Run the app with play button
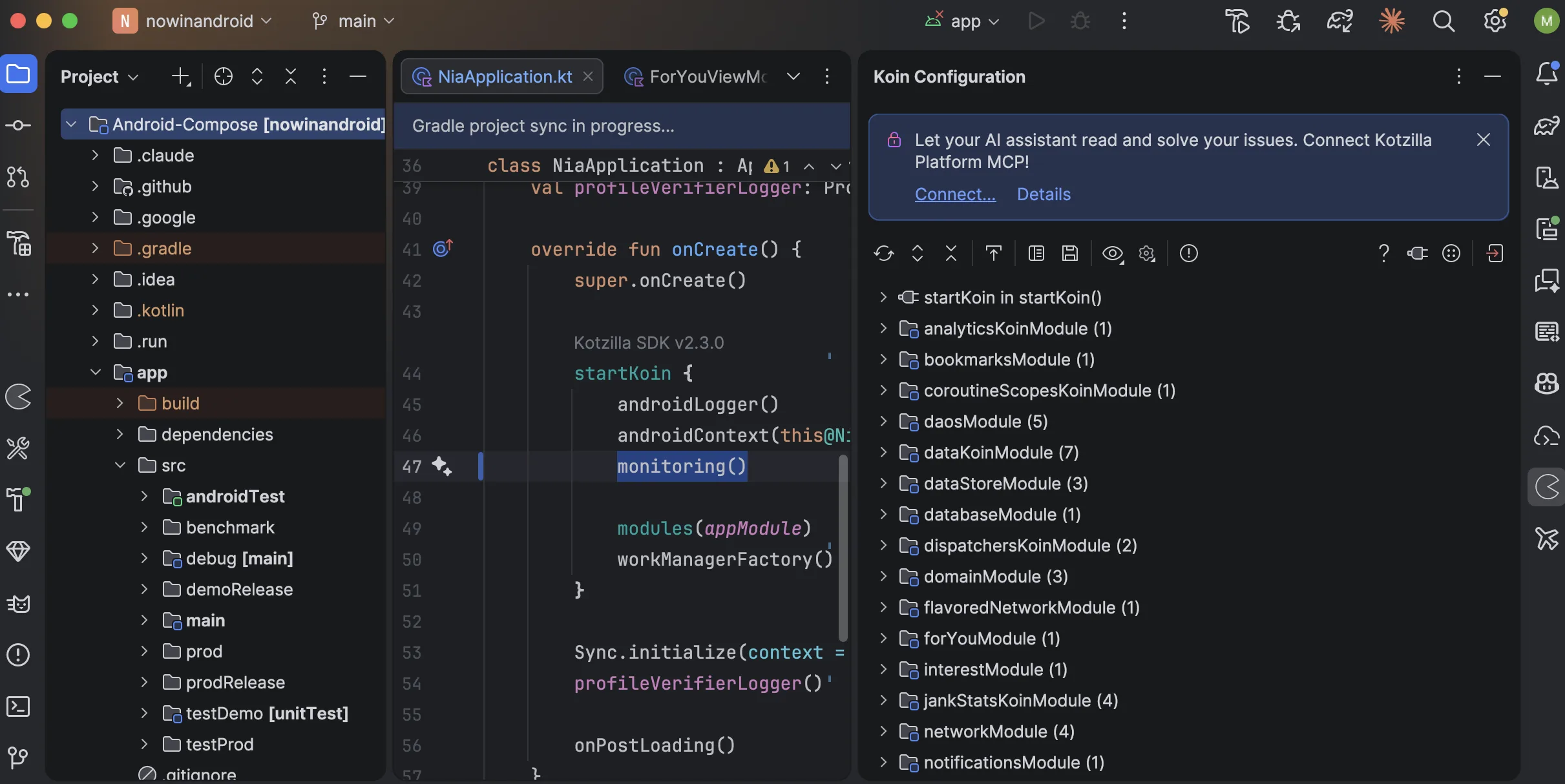 coord(1036,21)
